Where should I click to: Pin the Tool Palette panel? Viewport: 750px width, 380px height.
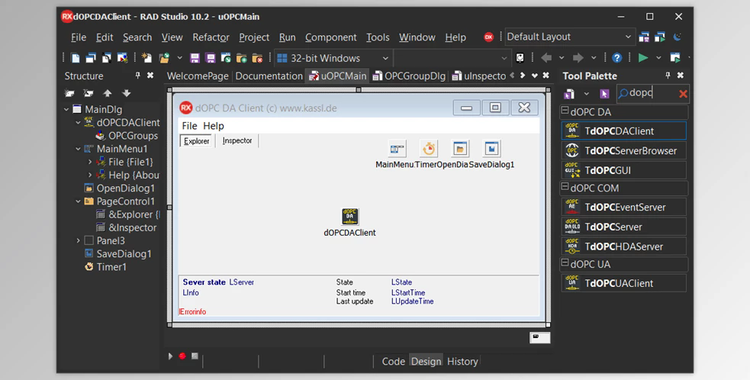668,75
